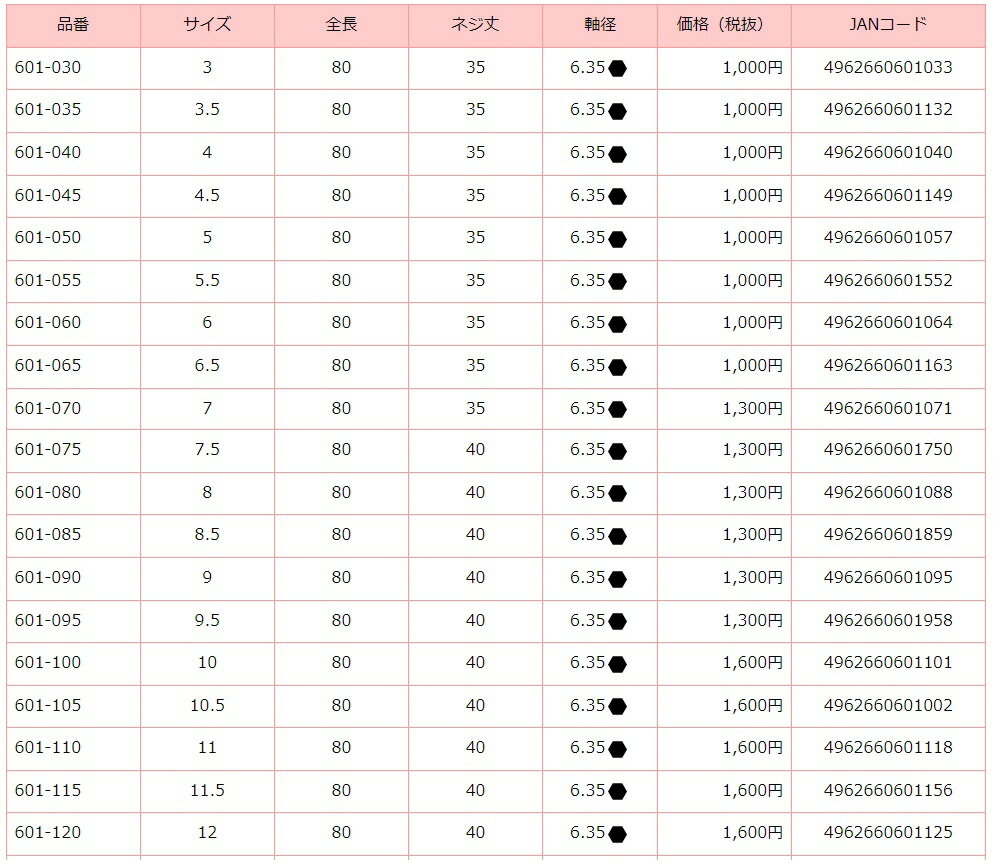Click the 1,300円 price in row 601-070

point(753,408)
